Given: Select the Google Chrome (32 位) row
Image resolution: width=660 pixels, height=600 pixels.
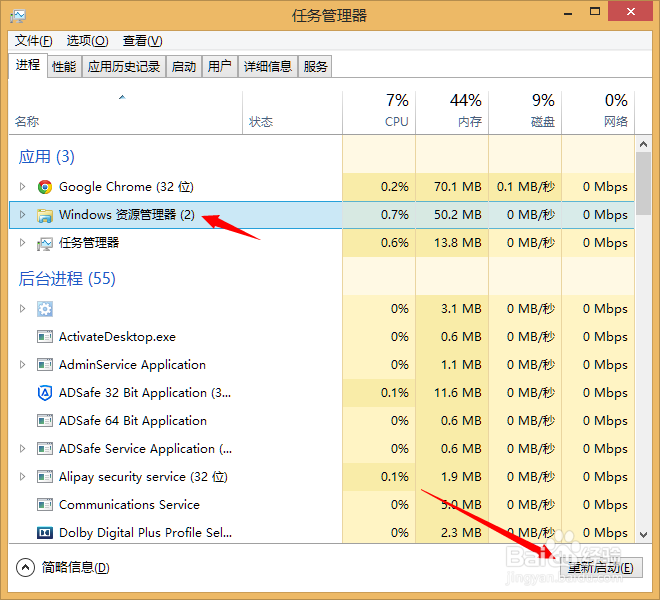Looking at the screenshot, I should click(322, 187).
